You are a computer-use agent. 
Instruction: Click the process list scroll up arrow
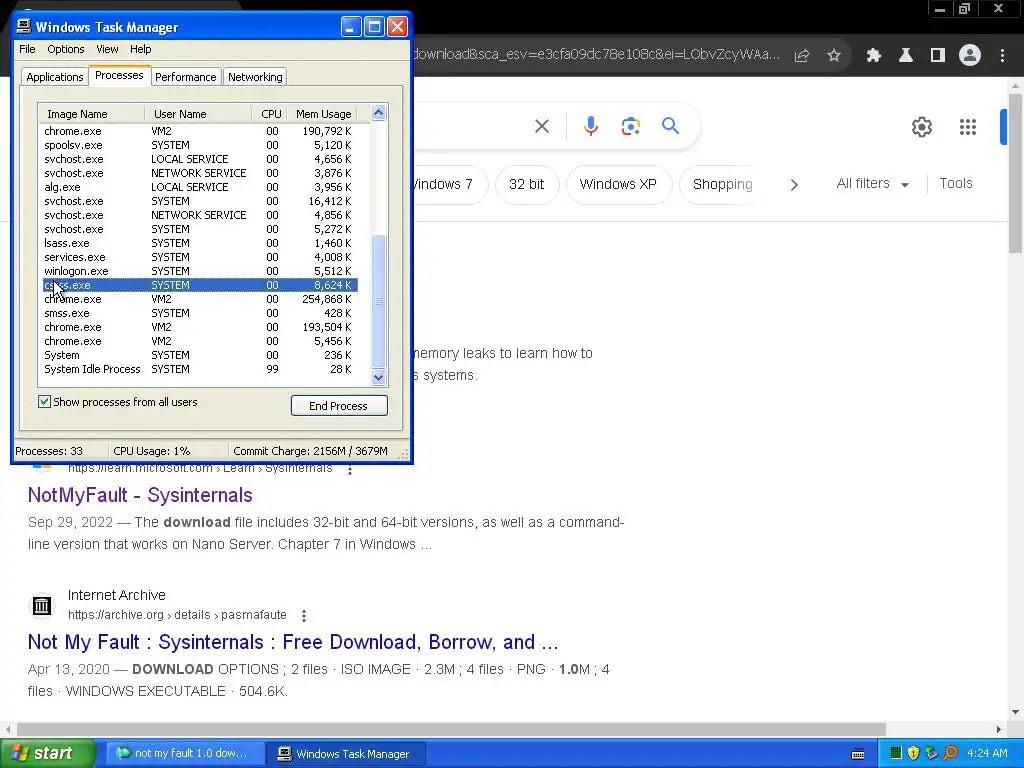point(379,113)
